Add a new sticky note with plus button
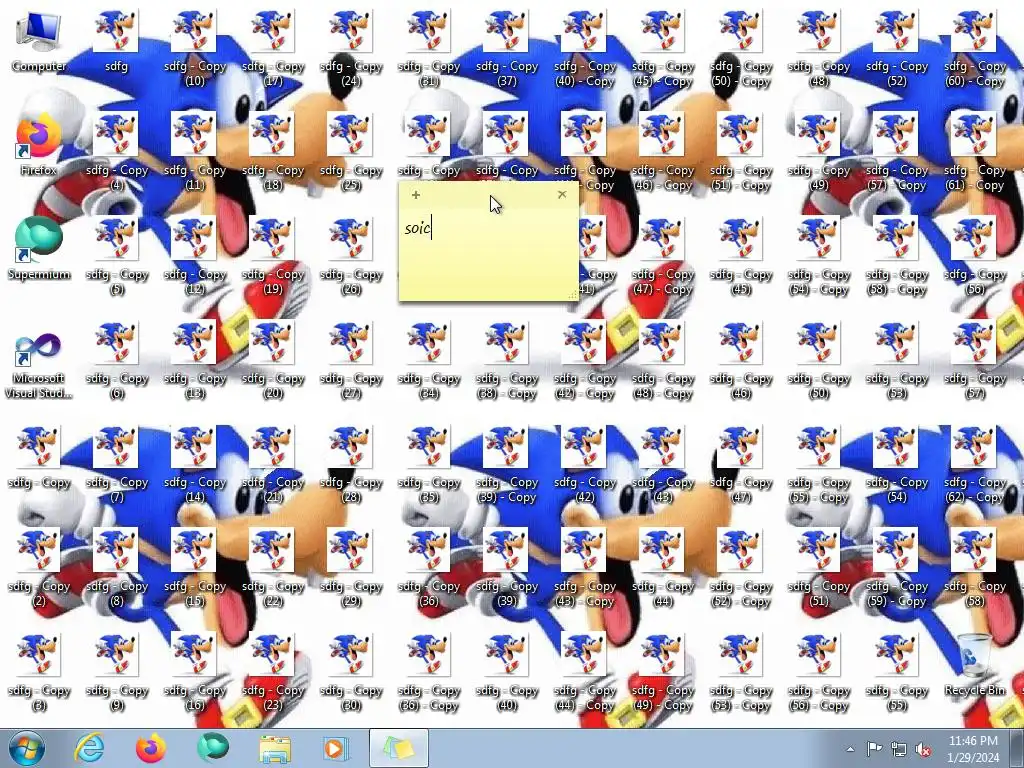Image resolution: width=1024 pixels, height=768 pixels. tap(415, 195)
